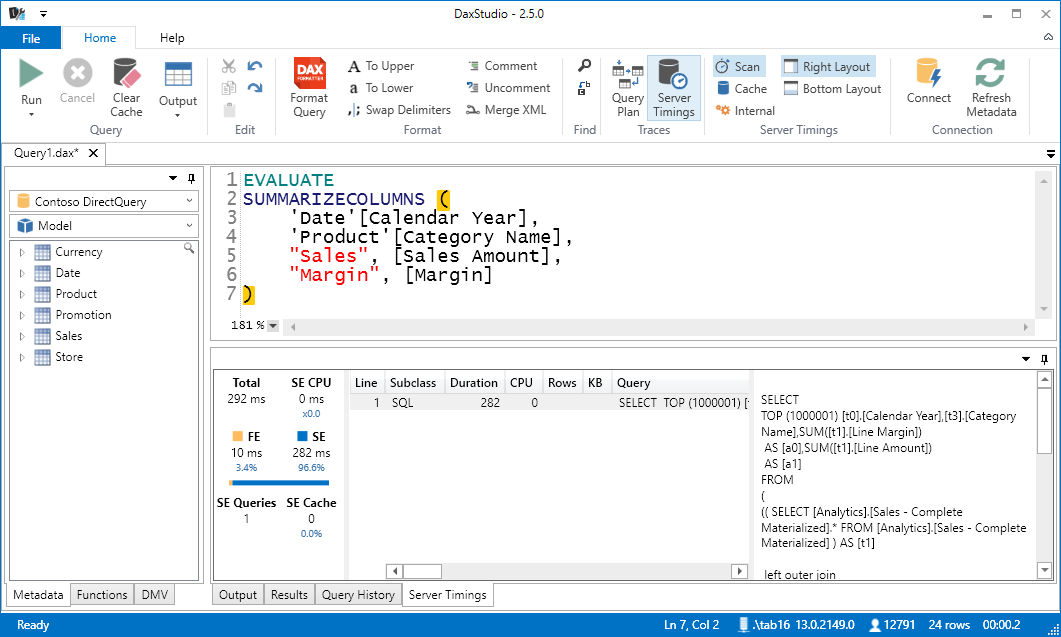Sort timings by Subclass column header
Viewport: 1061px width, 637px height.
(413, 382)
